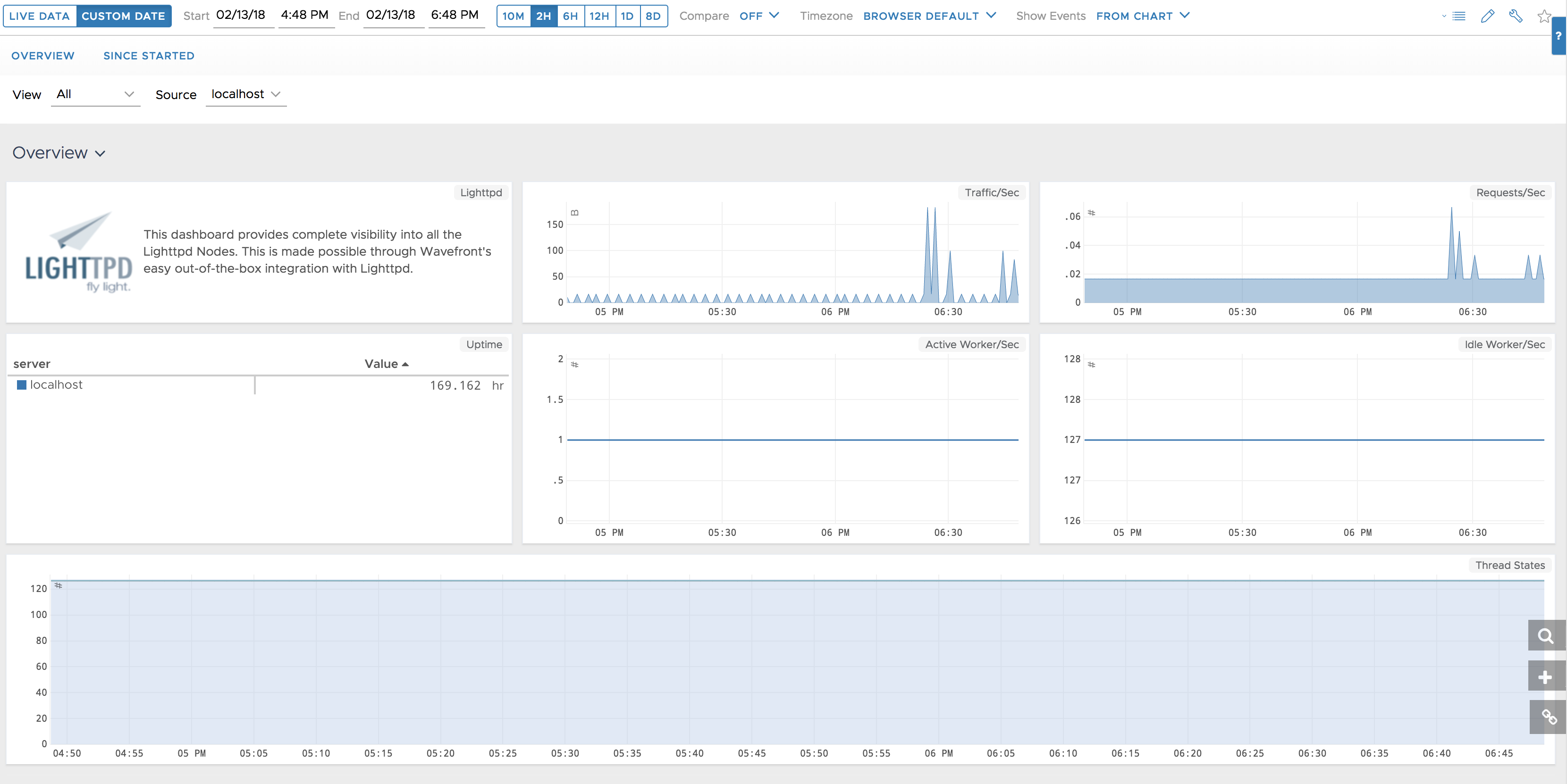1567x784 pixels.
Task: Click the 06 PM tick on Thread States axis
Action: pyautogui.click(x=939, y=754)
